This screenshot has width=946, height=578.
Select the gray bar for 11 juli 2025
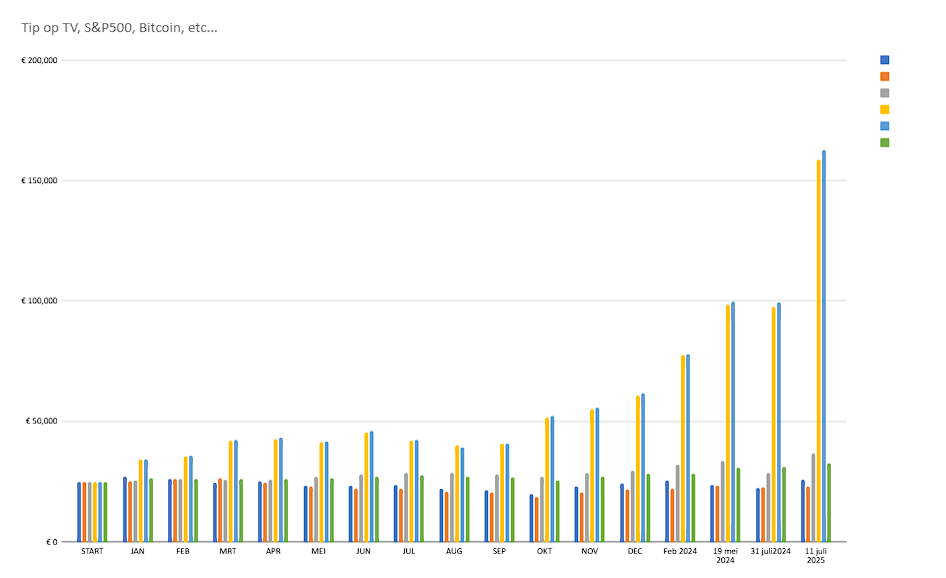813,498
